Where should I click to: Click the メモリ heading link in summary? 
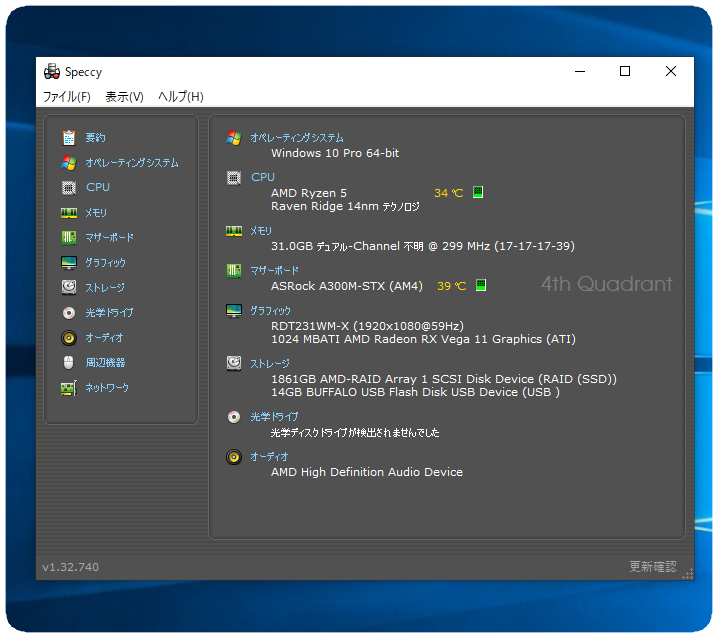pos(261,231)
